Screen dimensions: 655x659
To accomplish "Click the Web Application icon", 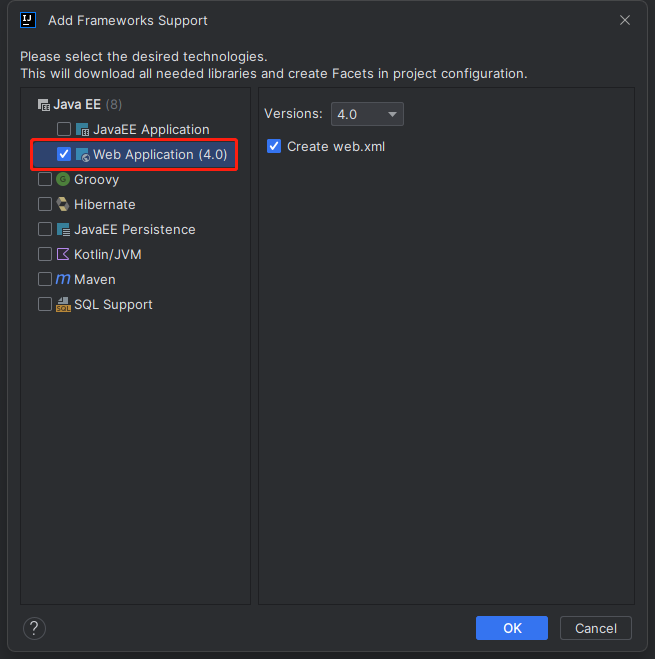I will (x=82, y=155).
